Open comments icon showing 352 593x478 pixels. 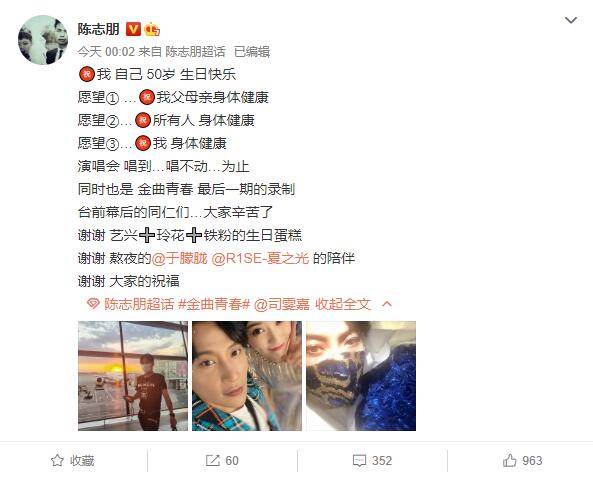point(359,460)
